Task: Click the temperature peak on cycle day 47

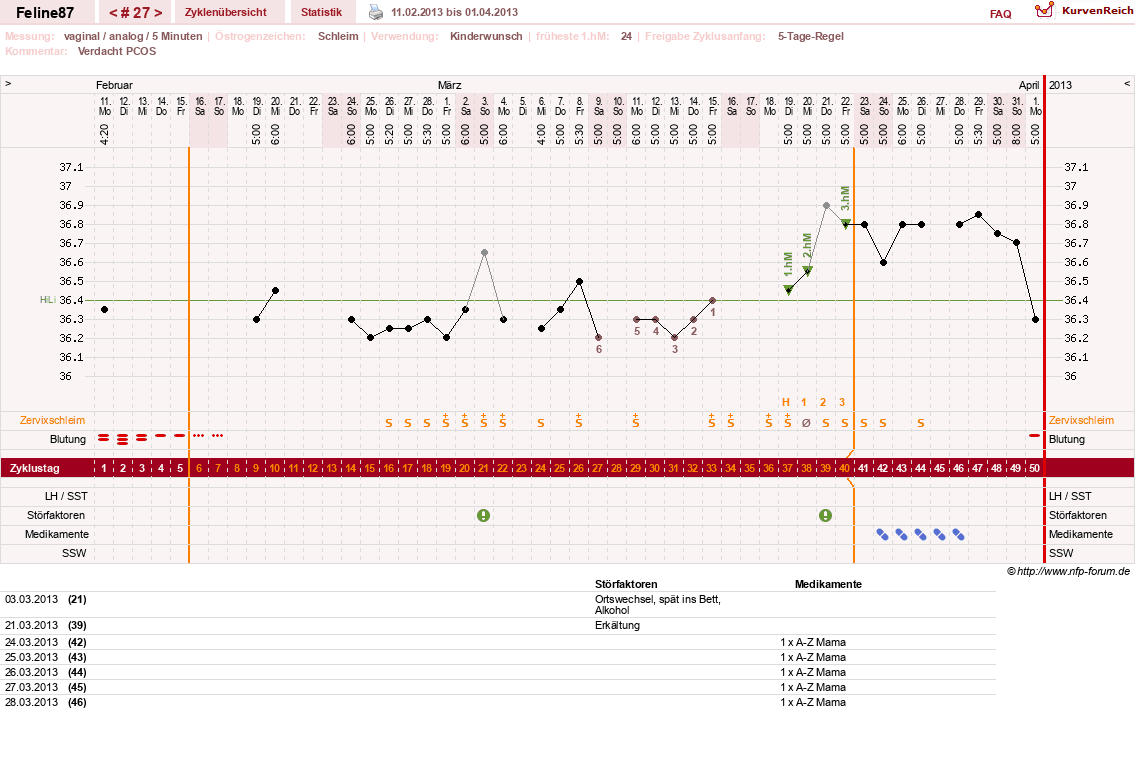Action: (x=979, y=214)
